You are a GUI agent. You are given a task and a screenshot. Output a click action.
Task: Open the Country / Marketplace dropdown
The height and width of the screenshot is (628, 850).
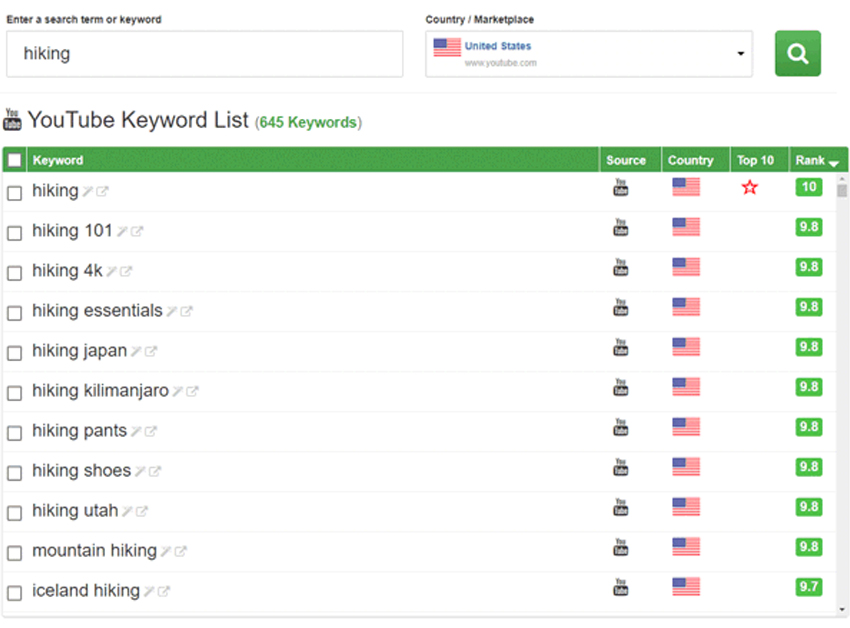(740, 53)
